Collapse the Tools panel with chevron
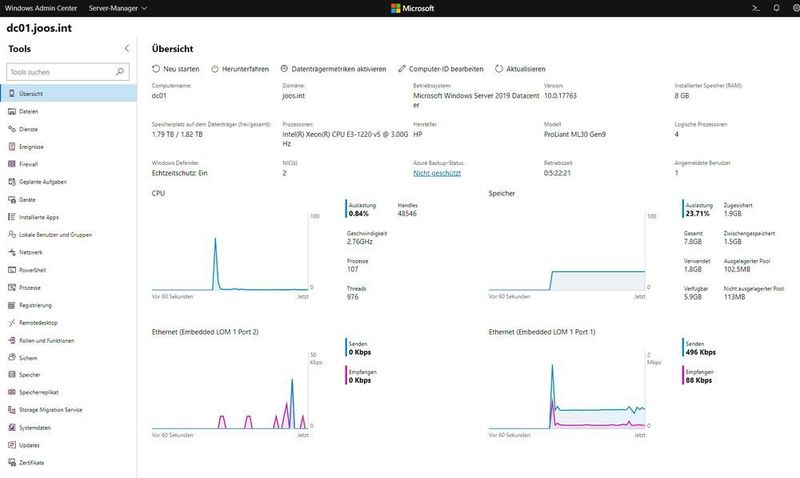This screenshot has width=800, height=478. [127, 48]
